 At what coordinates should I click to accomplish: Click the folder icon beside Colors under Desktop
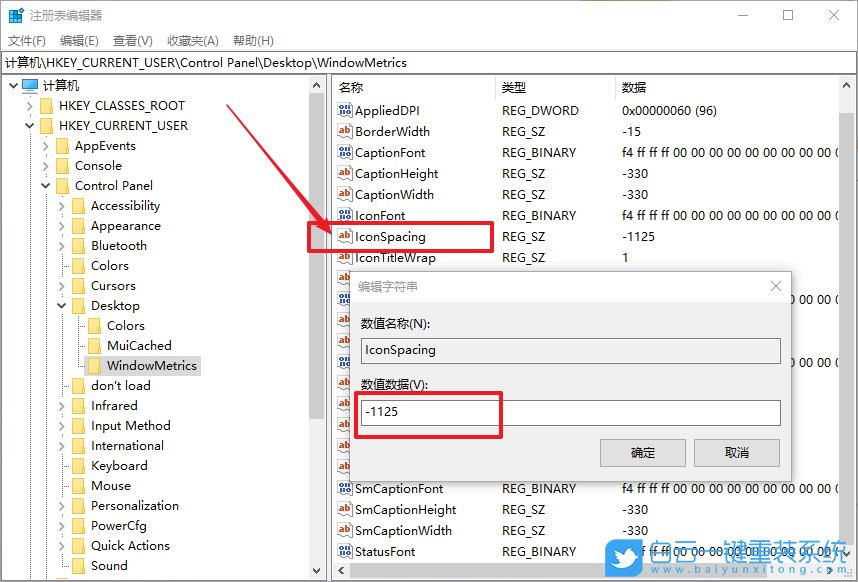tap(95, 325)
